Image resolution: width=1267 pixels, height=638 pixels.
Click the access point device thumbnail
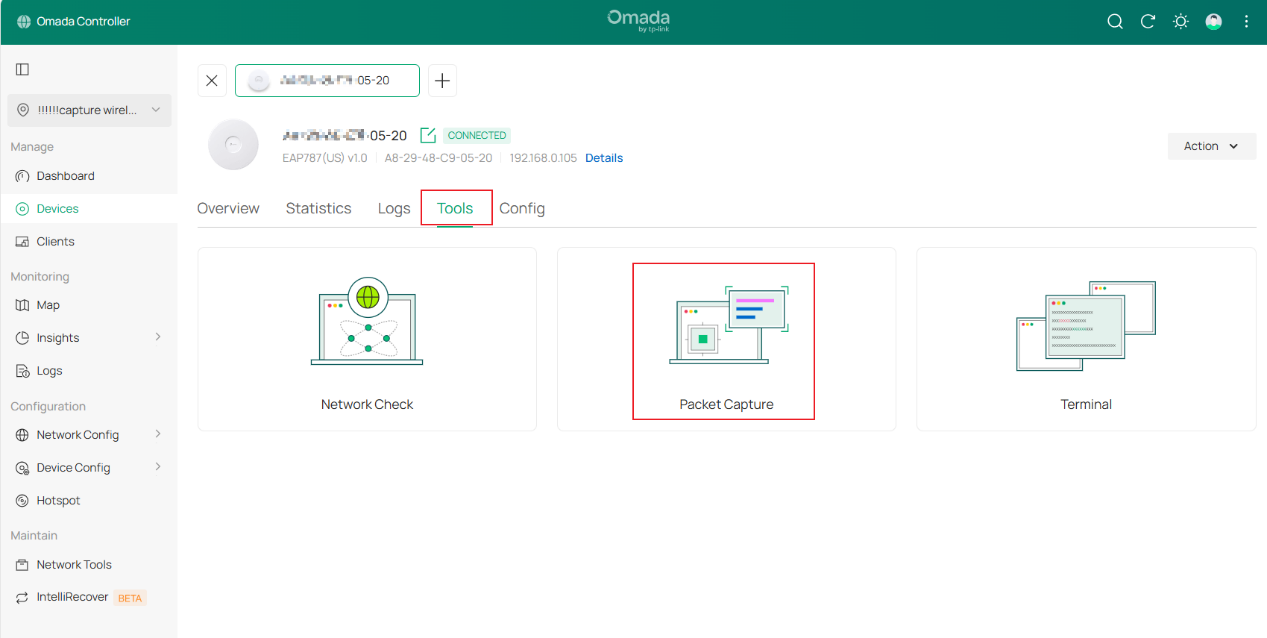coord(233,145)
